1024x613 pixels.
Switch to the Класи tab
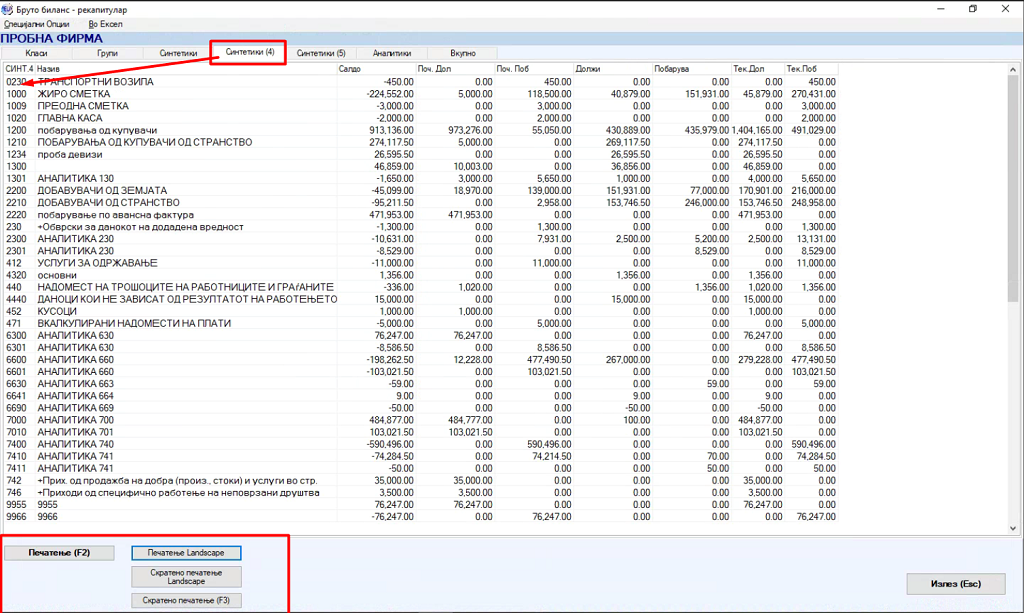(x=36, y=52)
